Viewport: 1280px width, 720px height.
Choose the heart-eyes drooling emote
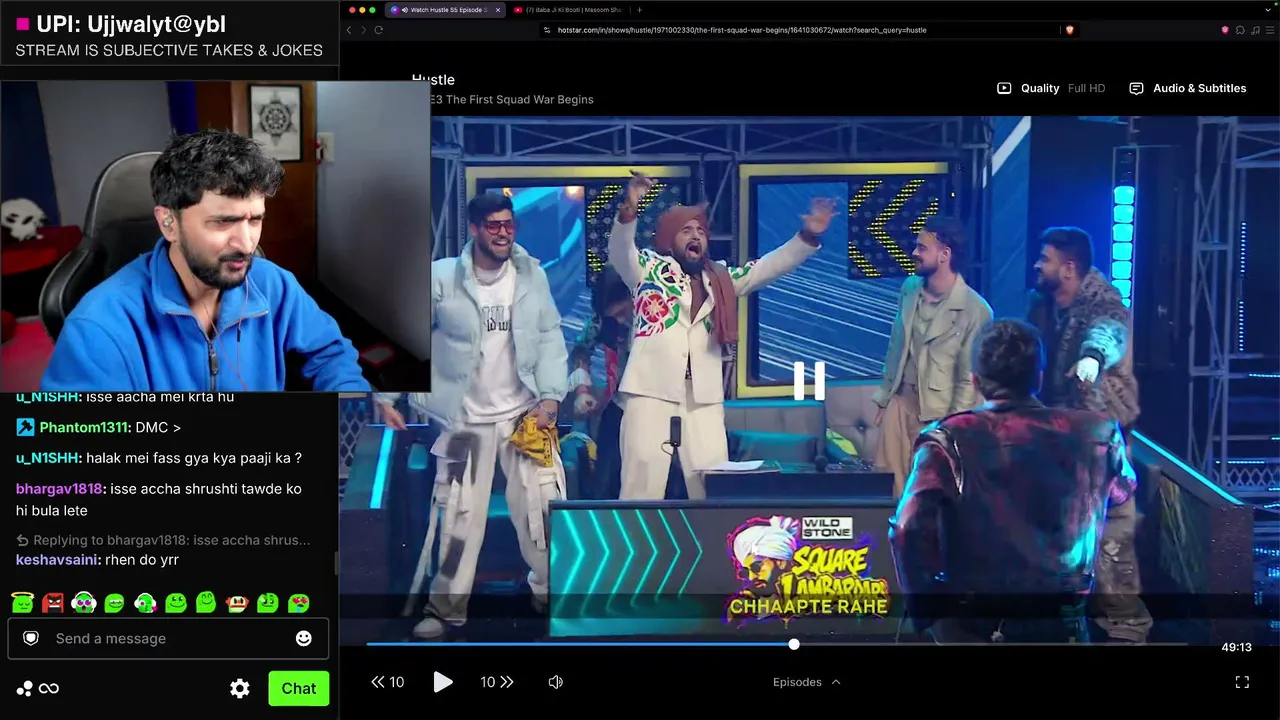point(298,602)
